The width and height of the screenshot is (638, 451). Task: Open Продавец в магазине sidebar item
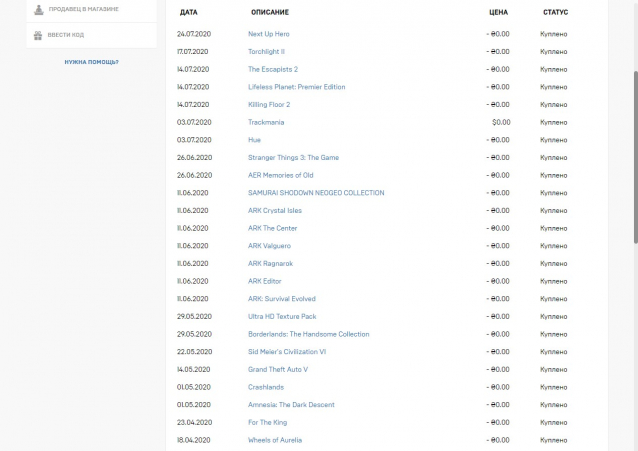coord(92,10)
